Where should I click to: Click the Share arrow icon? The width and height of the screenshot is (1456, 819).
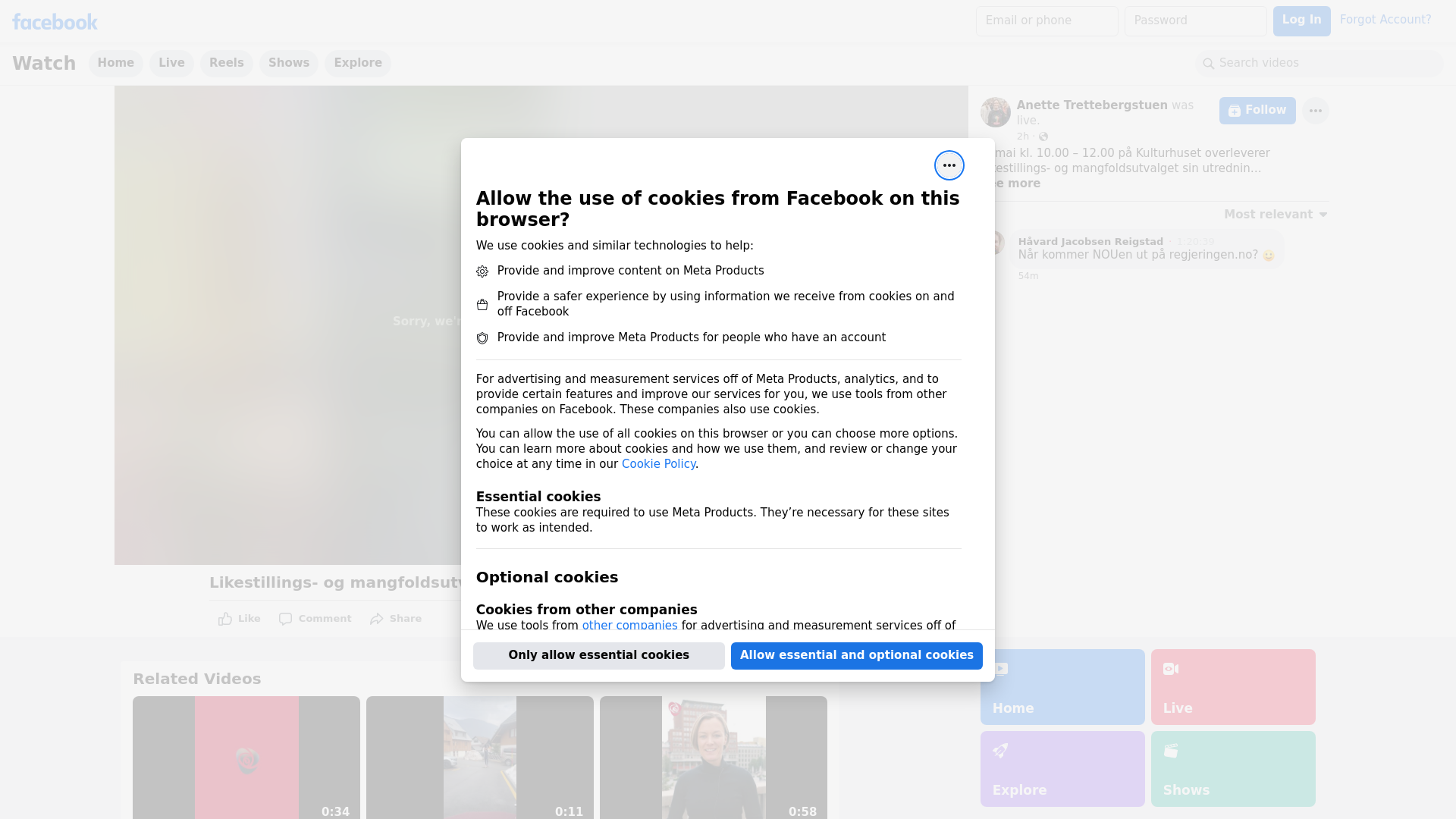(x=377, y=619)
